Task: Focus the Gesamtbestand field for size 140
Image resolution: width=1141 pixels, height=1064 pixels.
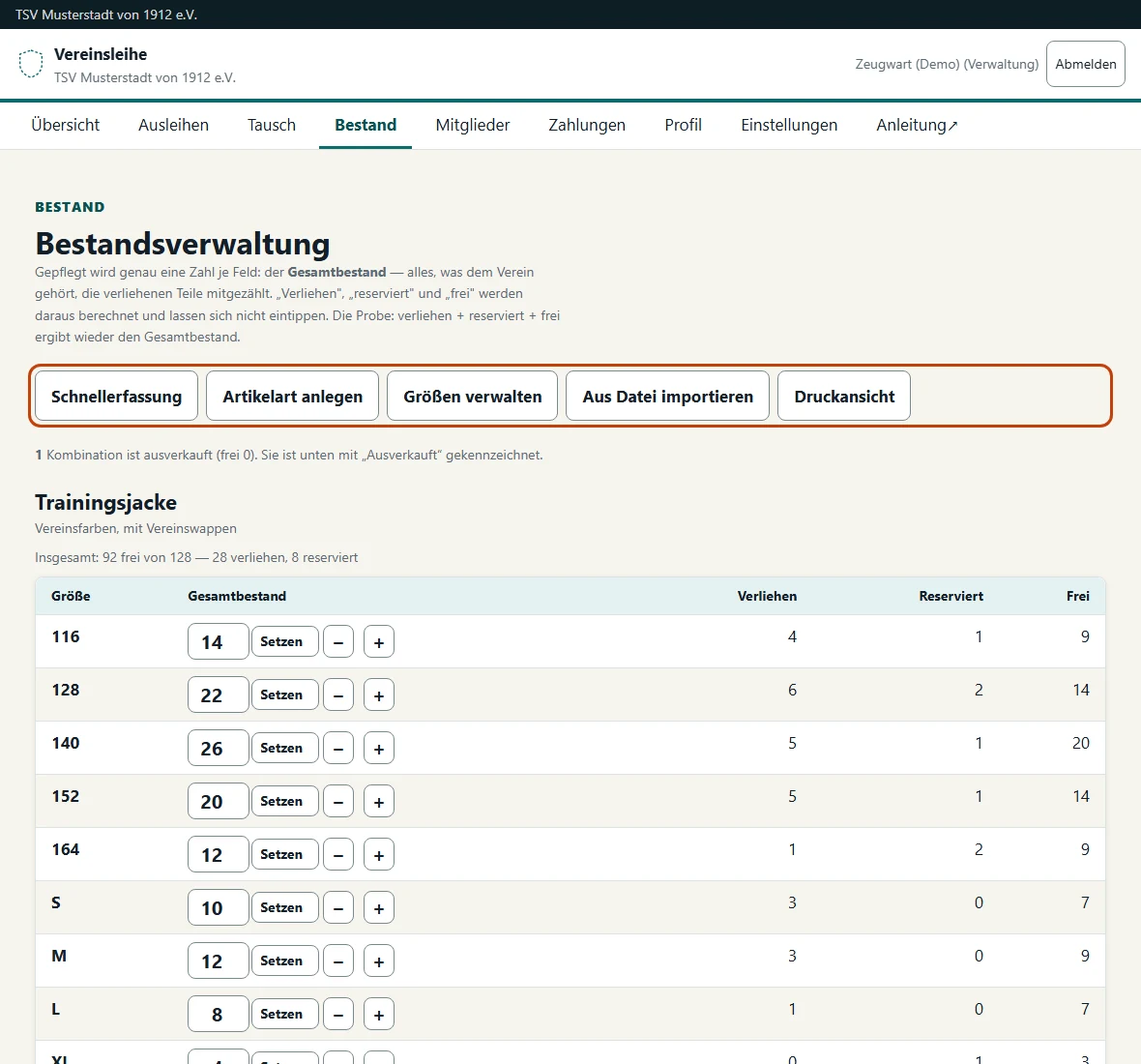Action: point(219,748)
